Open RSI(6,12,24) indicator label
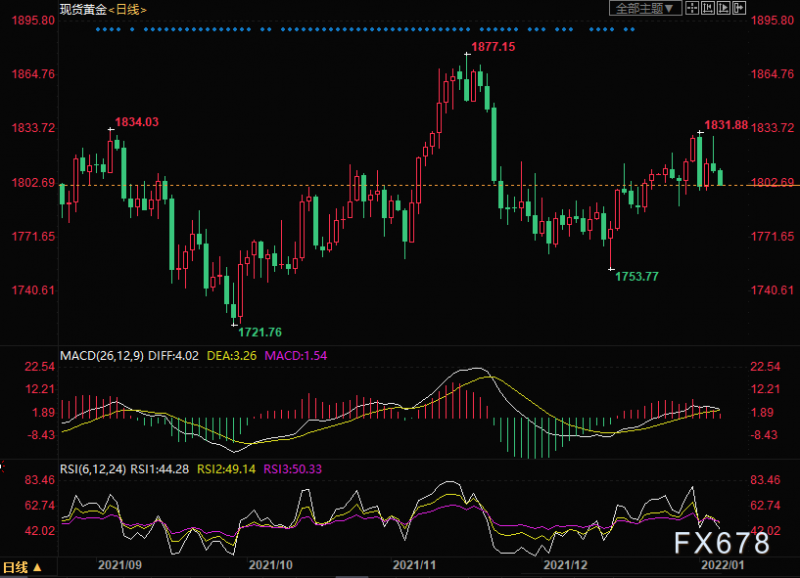This screenshot has height=578, width=800. (93, 469)
